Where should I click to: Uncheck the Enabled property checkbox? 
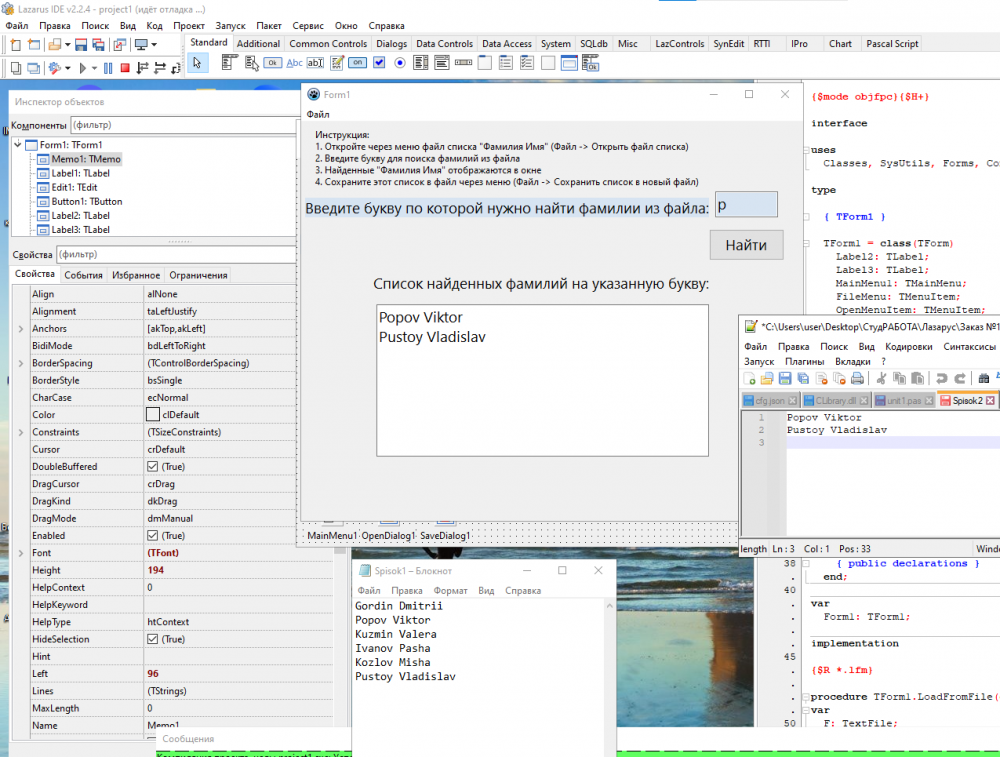[153, 535]
